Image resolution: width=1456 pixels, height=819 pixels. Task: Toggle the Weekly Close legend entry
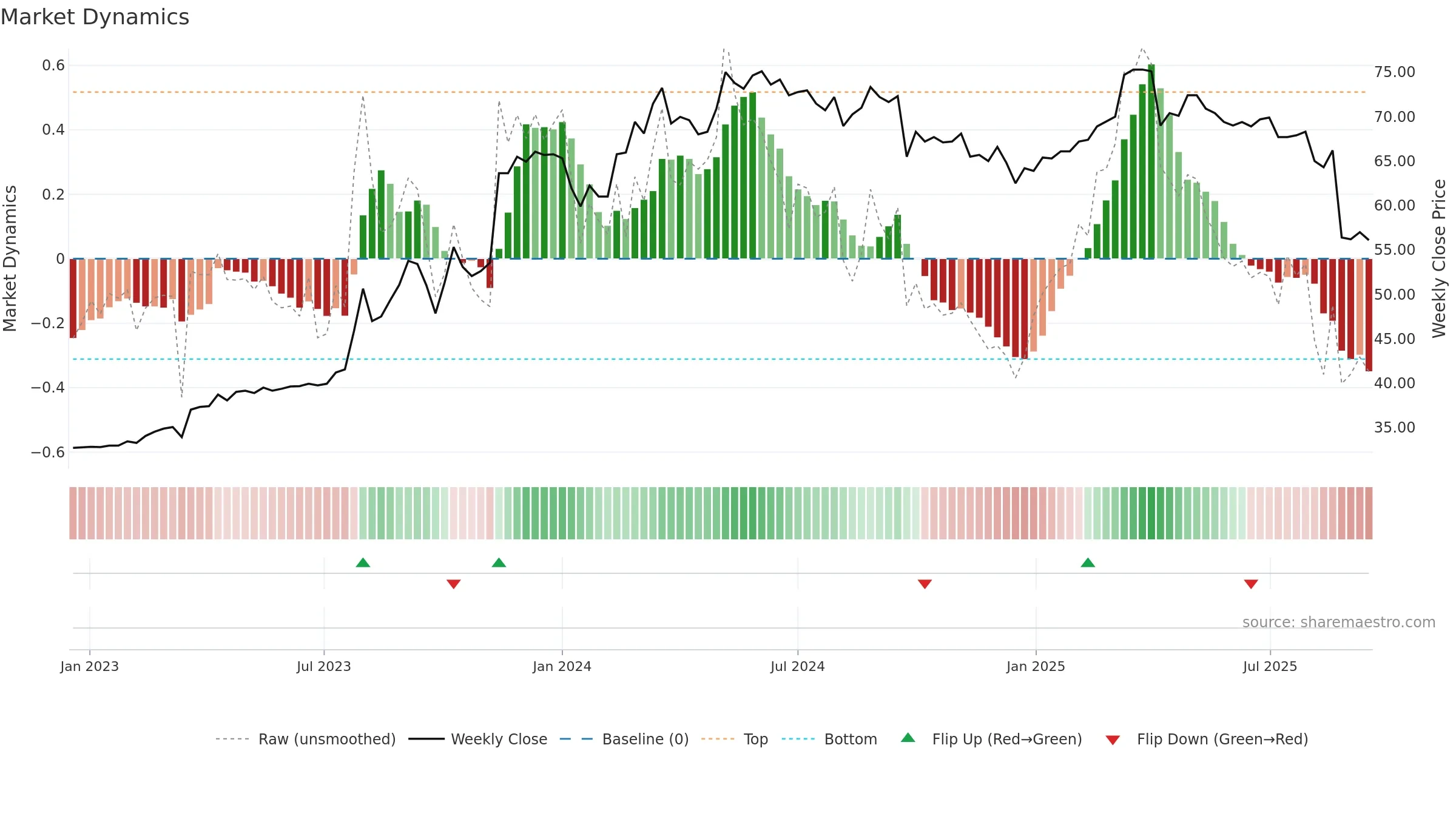point(478,739)
